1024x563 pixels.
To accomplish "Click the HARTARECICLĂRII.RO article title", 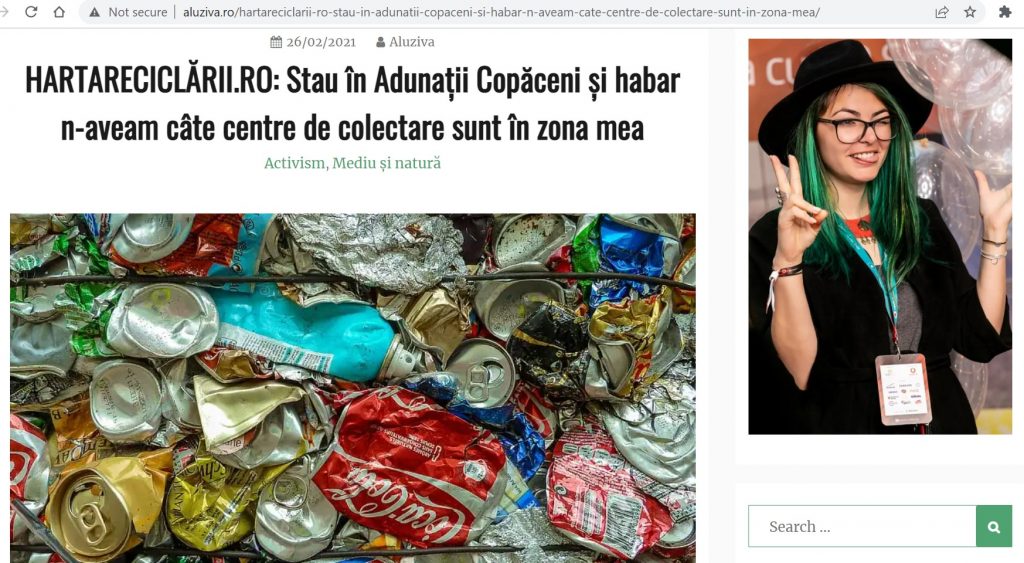I will pyautogui.click(x=353, y=104).
